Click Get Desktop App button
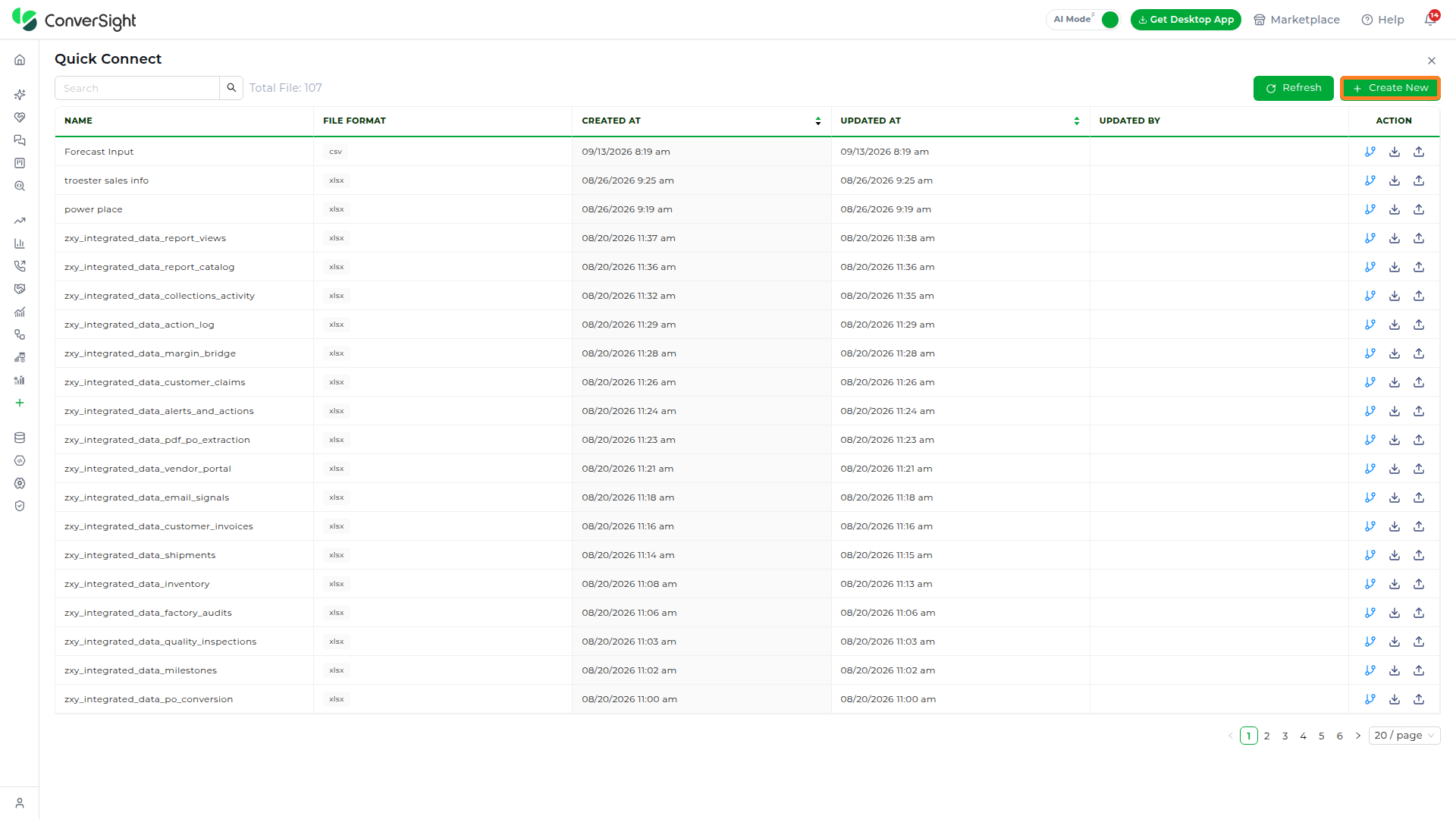Viewport: 1456px width, 819px height. point(1185,20)
